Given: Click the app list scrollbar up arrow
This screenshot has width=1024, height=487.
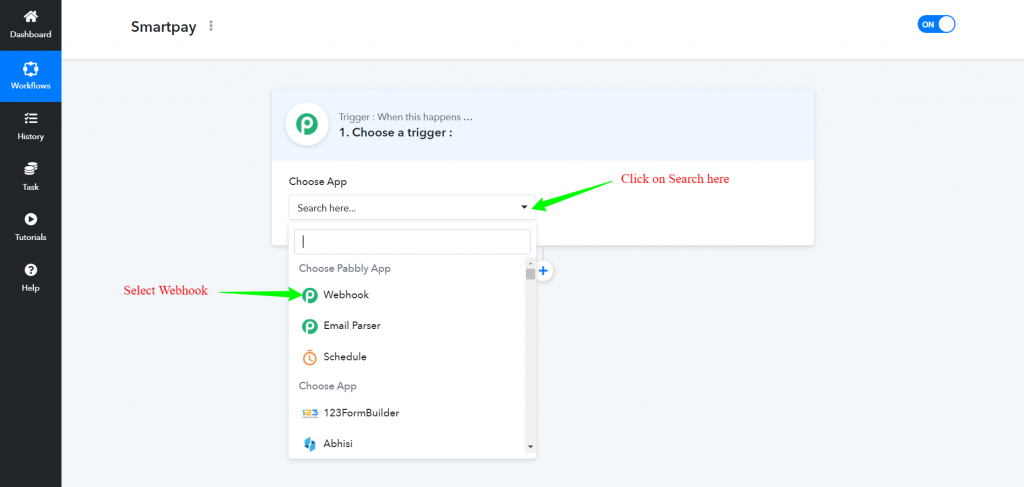Looking at the screenshot, I should coord(530,263).
